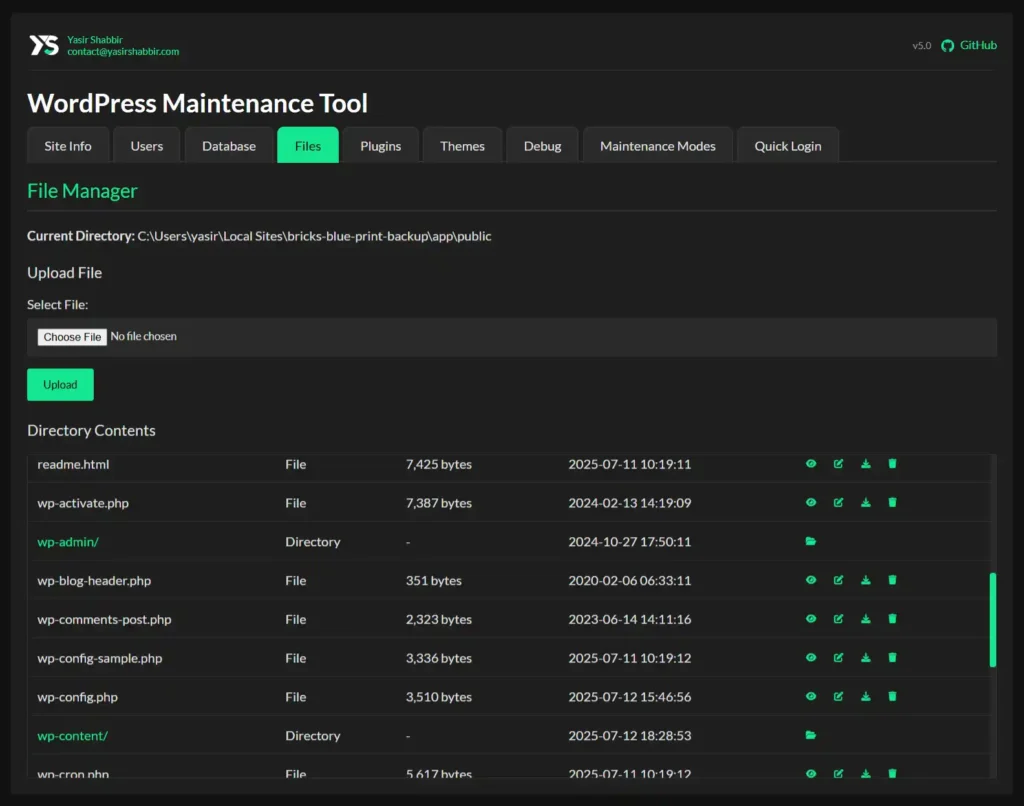Switch to the Site Info tab
1024x806 pixels.
point(68,146)
